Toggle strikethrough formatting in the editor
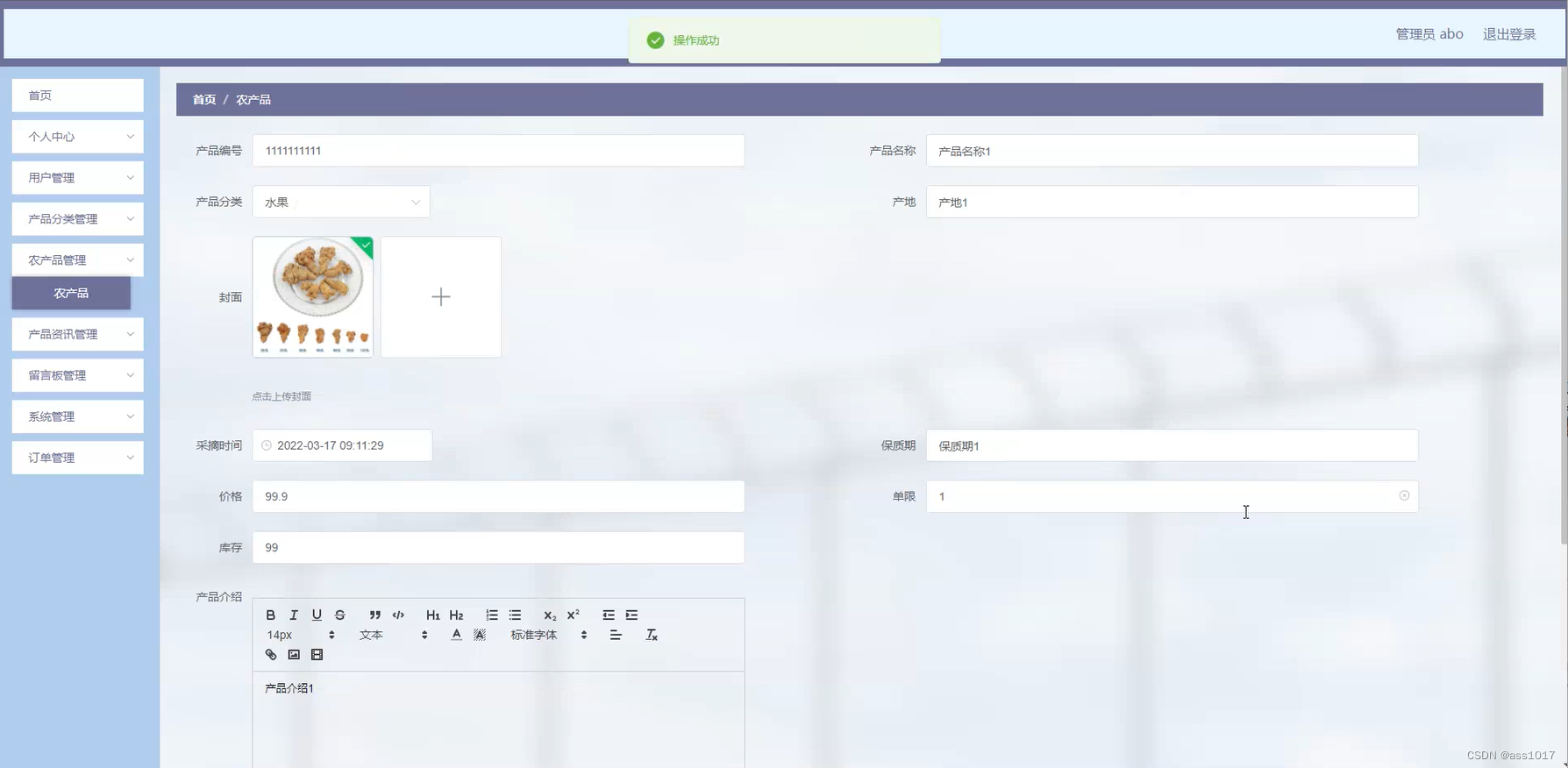 pyautogui.click(x=340, y=615)
